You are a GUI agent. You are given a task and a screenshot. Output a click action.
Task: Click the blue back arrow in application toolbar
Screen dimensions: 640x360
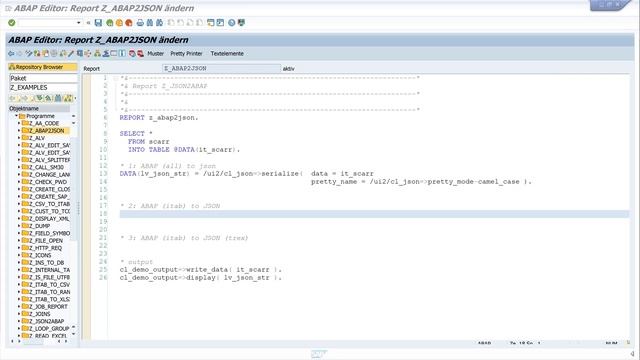(x=11, y=53)
